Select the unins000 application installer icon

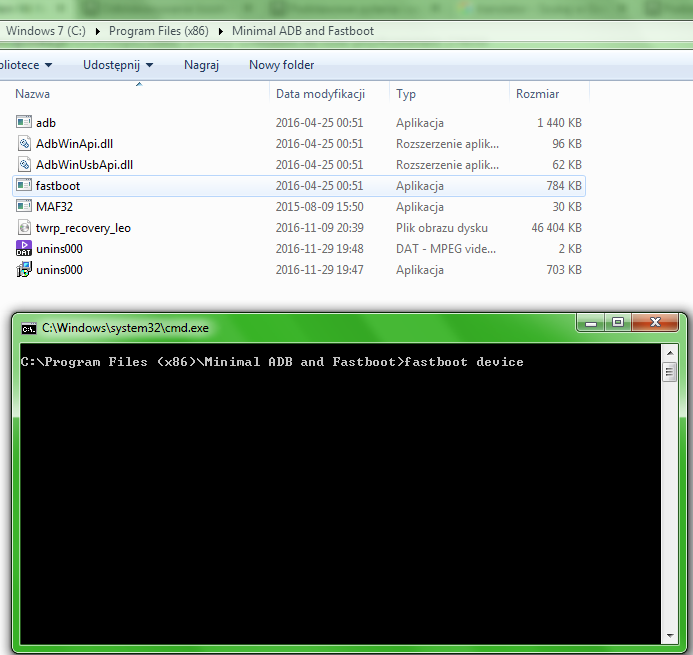point(25,270)
